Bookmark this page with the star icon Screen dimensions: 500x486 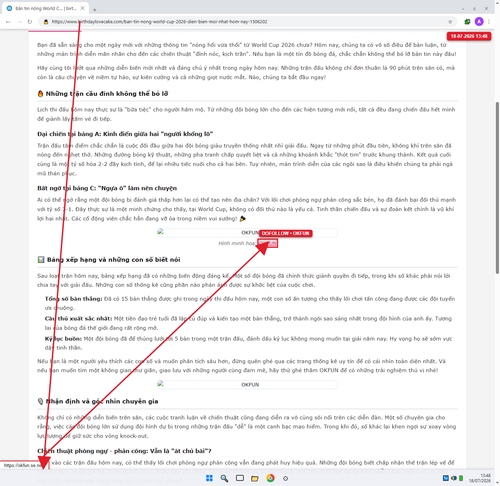(450, 22)
